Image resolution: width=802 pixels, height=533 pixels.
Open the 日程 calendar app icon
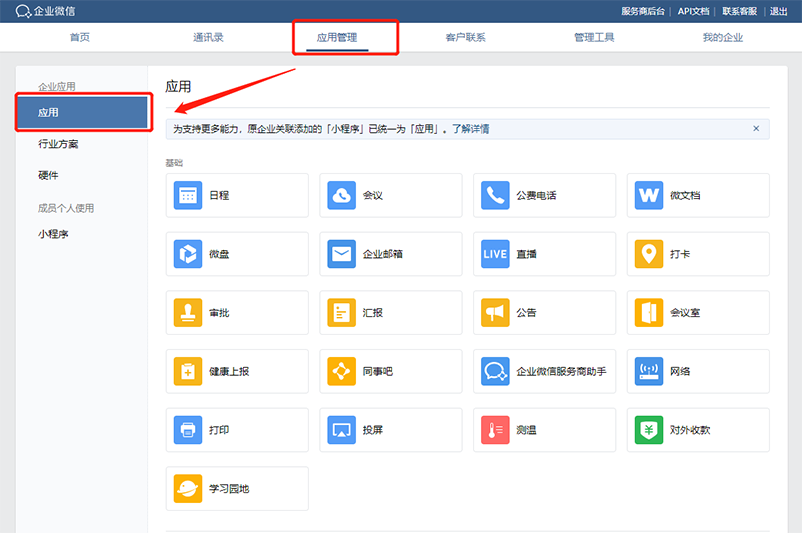tap(188, 195)
